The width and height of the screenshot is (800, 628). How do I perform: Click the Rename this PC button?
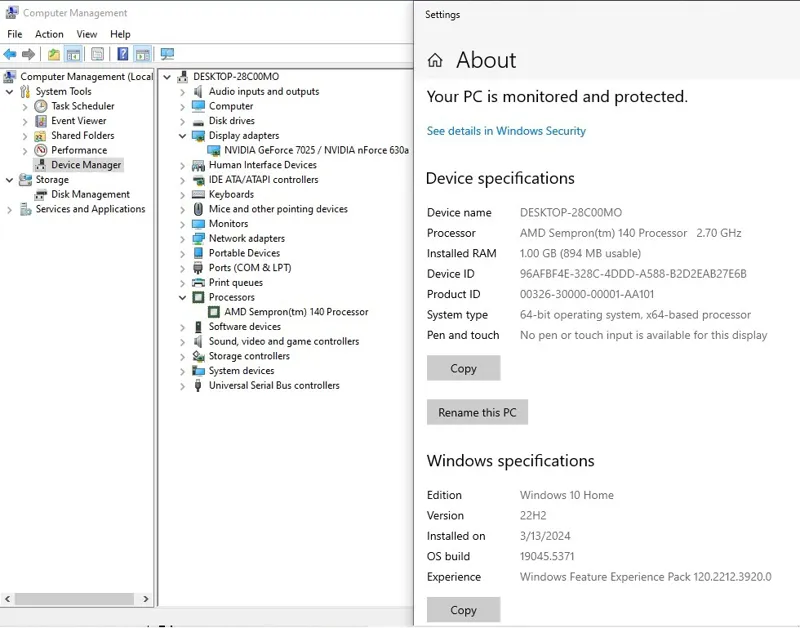pos(477,413)
